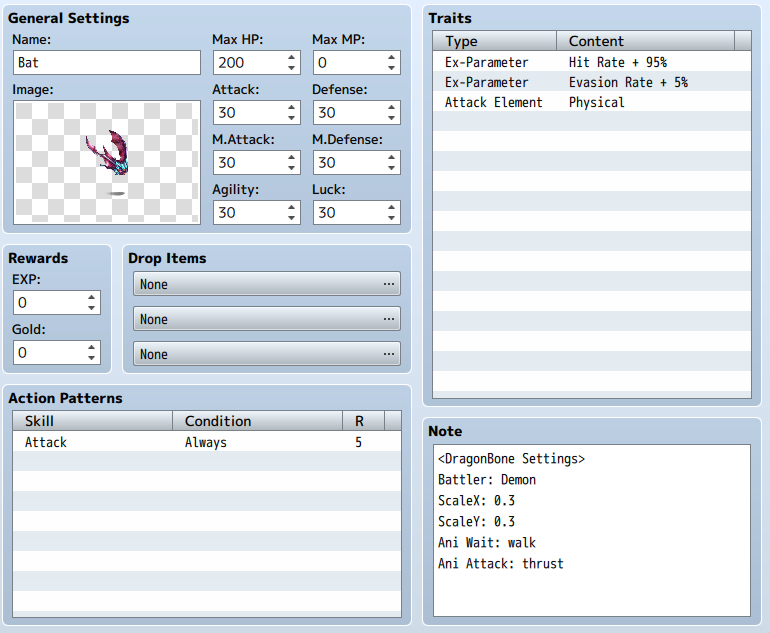The height and width of the screenshot is (633, 770).
Task: Decrease Defense value using down arrow
Action: coord(391,118)
